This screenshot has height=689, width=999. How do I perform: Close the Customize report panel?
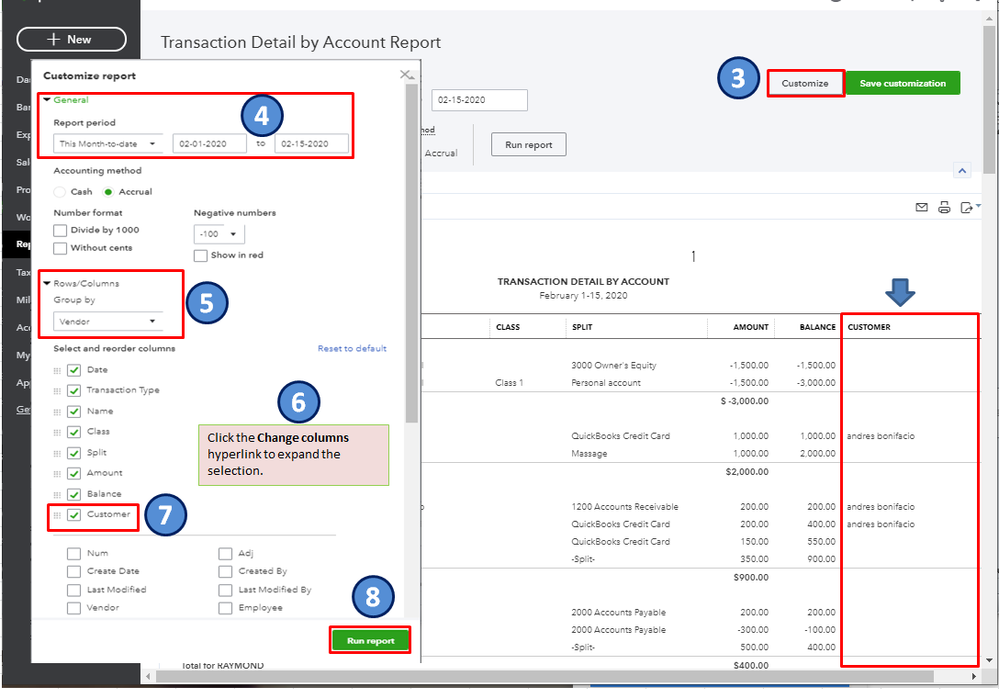click(x=405, y=75)
